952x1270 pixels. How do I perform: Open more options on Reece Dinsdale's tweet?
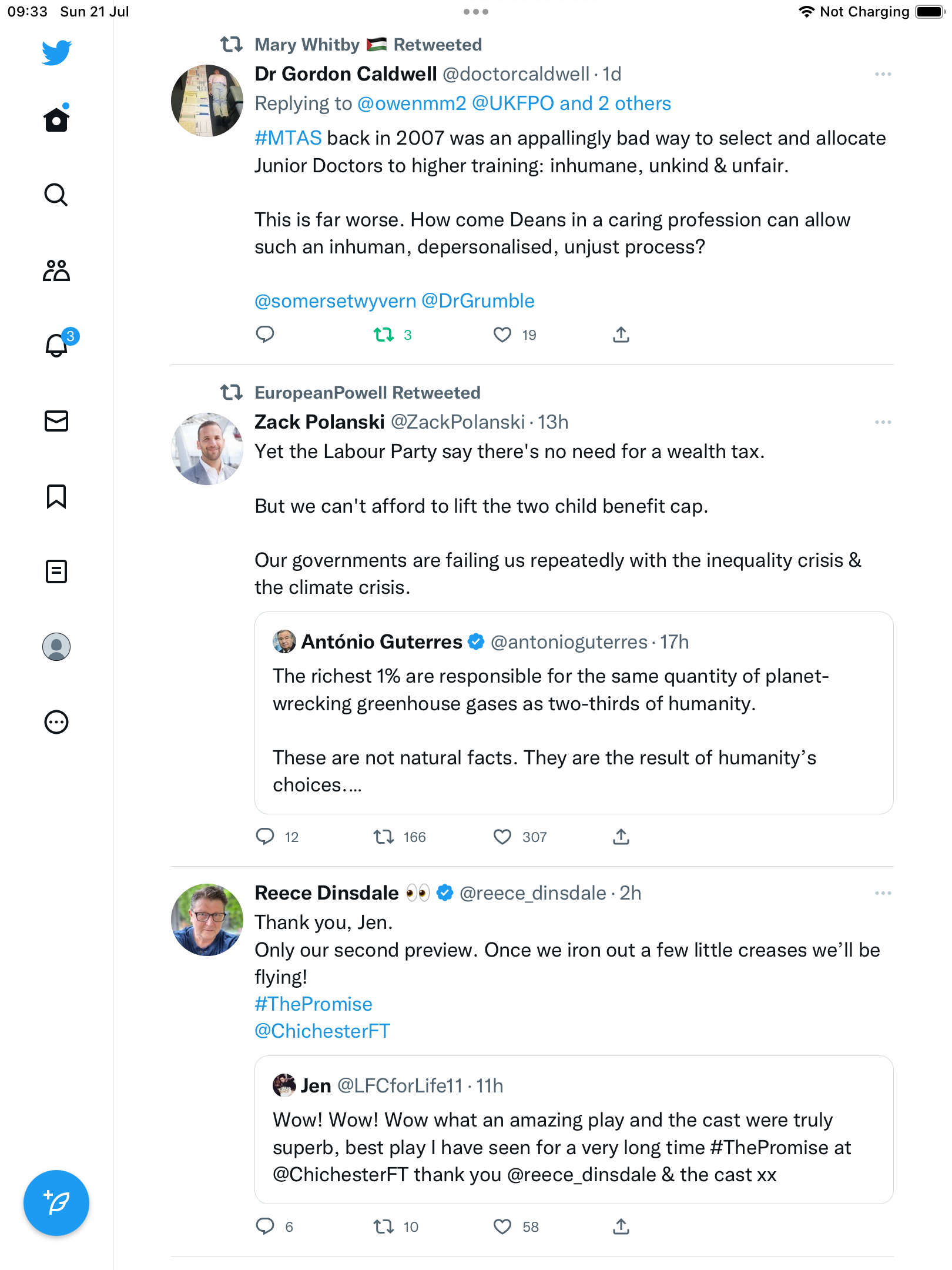click(x=883, y=893)
